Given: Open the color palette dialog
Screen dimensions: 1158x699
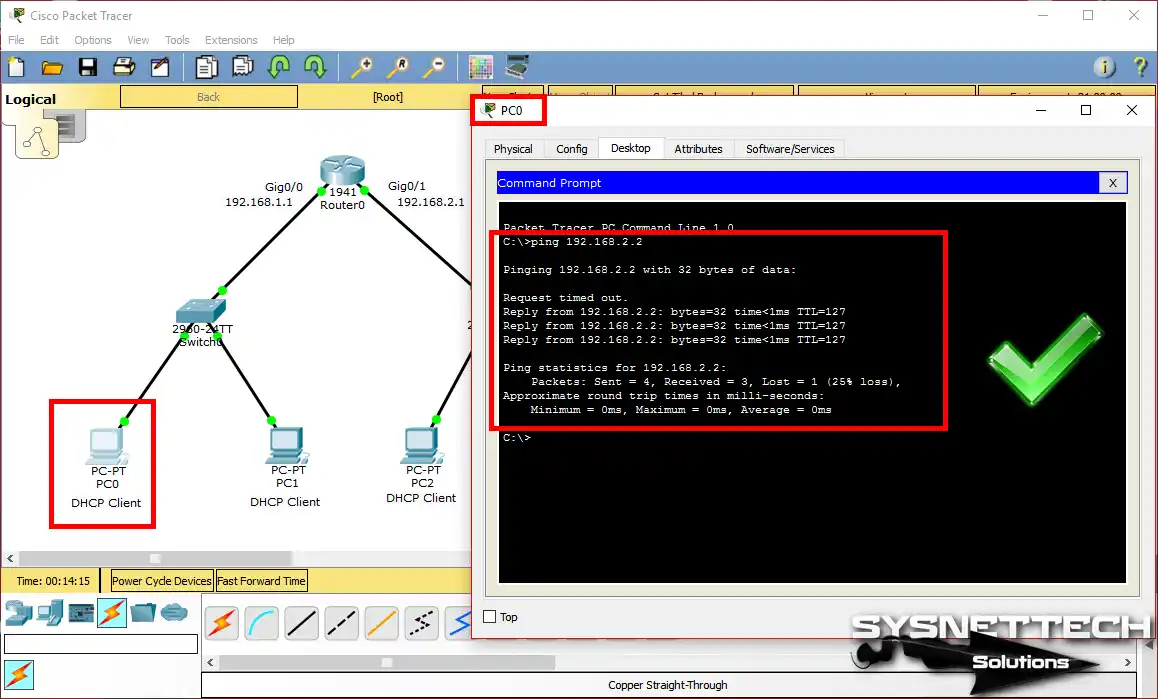Looking at the screenshot, I should pyautogui.click(x=481, y=66).
